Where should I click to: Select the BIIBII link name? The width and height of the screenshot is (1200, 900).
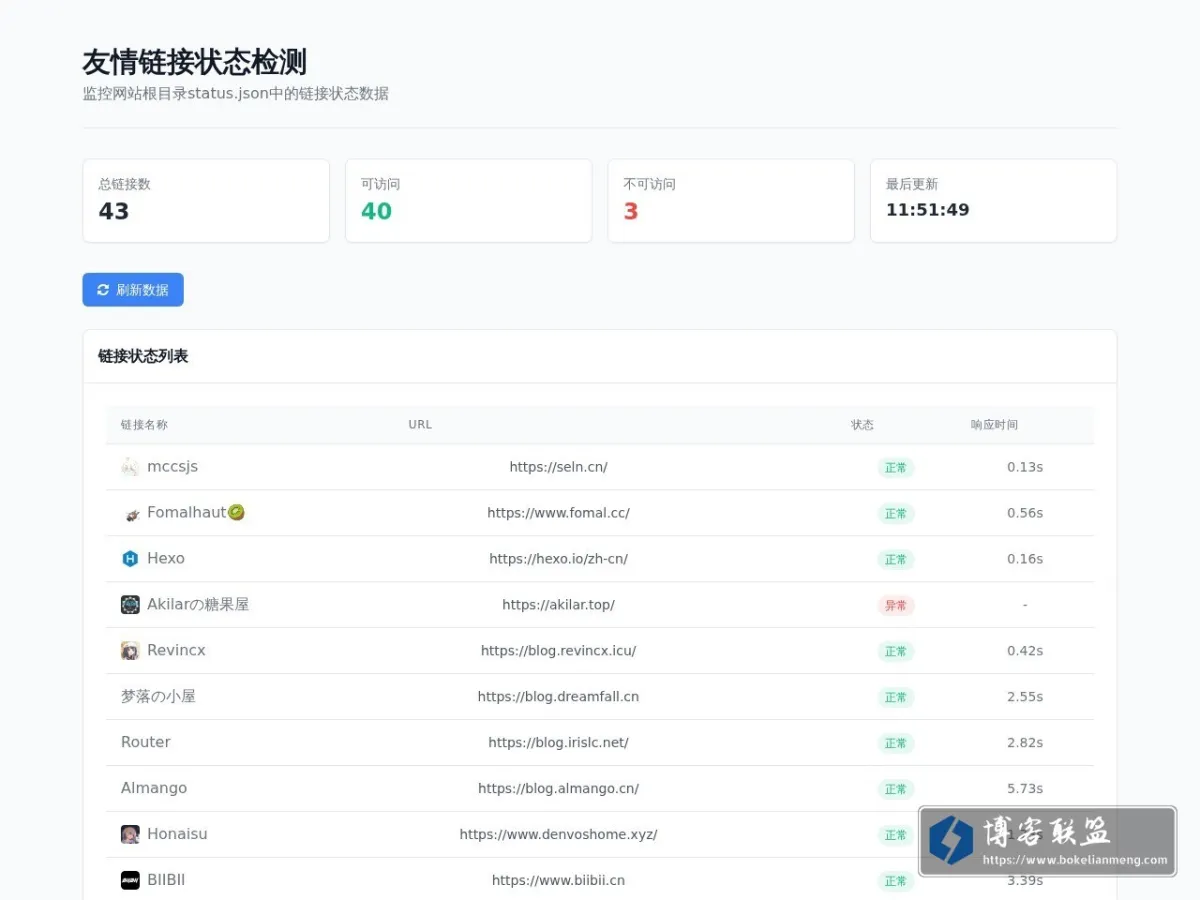tap(166, 881)
